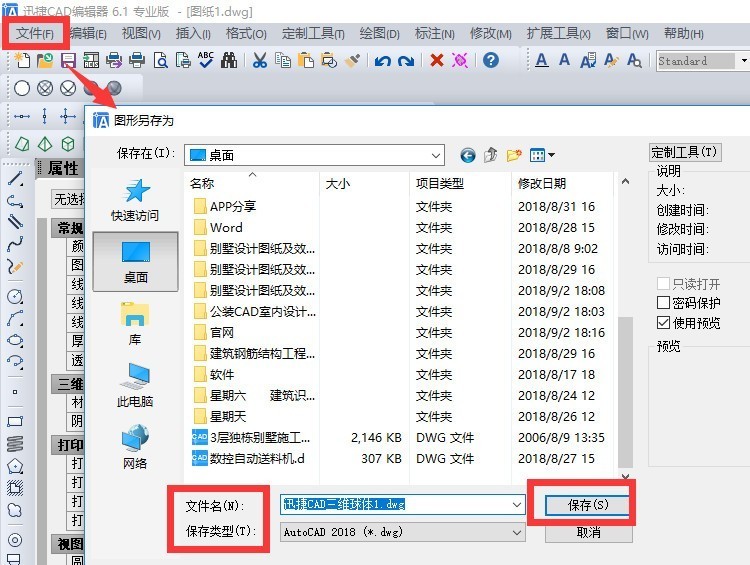This screenshot has height=565, width=750.
Task: Click the New drawing icon in toolbar
Action: 22,61
